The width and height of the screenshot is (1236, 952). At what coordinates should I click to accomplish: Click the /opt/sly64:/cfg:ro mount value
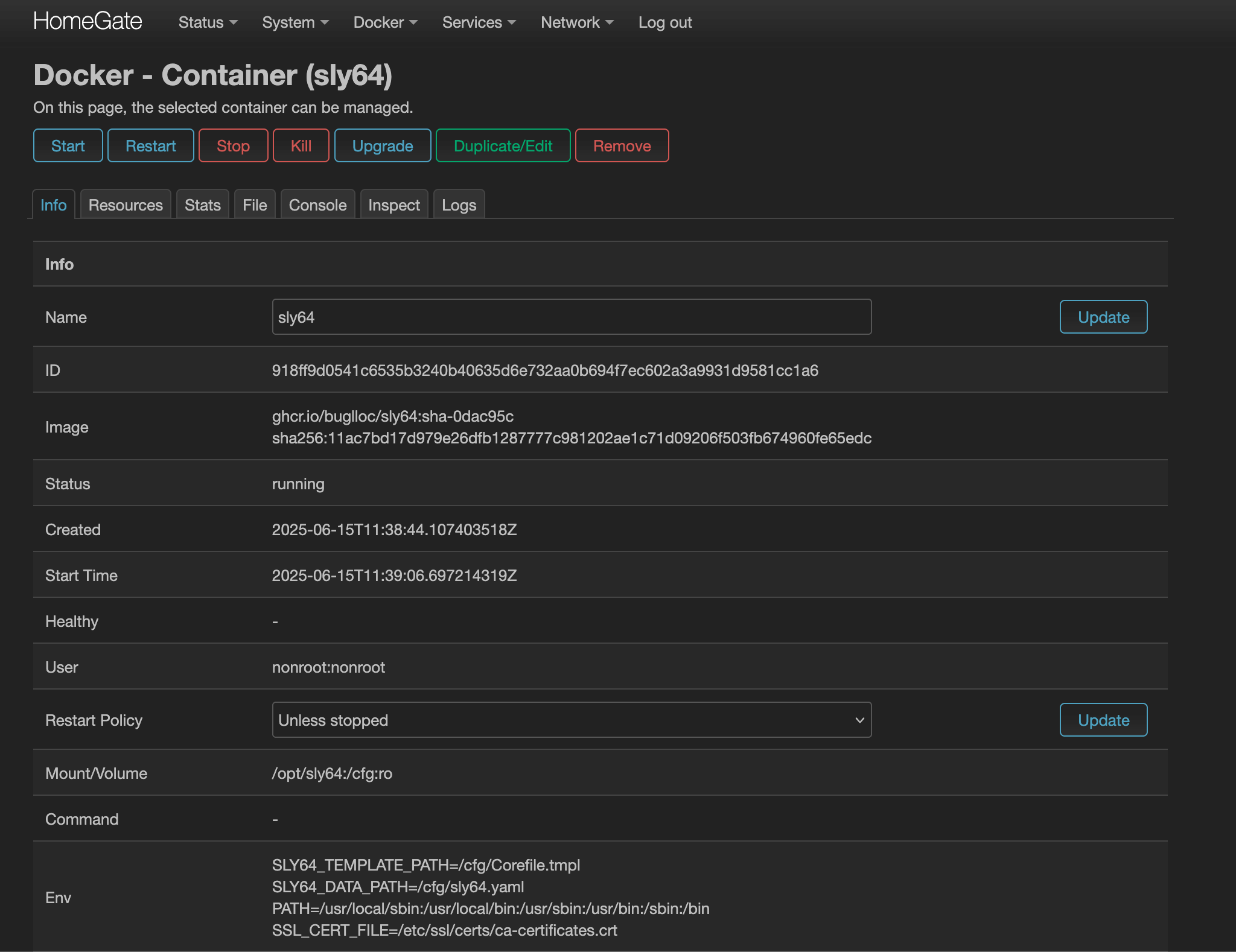click(x=332, y=773)
